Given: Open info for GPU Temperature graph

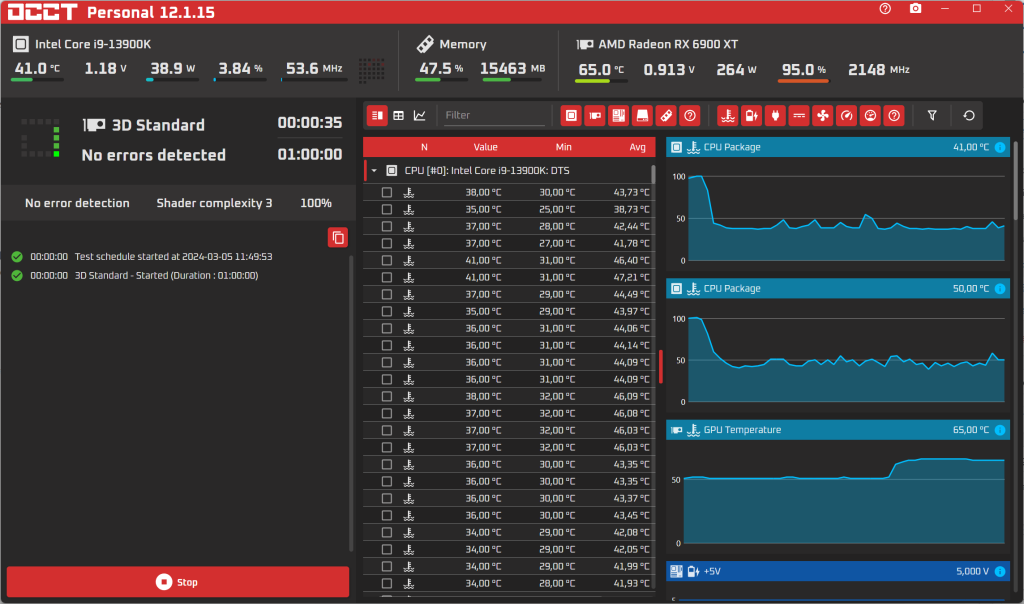Looking at the screenshot, I should (x=1000, y=430).
